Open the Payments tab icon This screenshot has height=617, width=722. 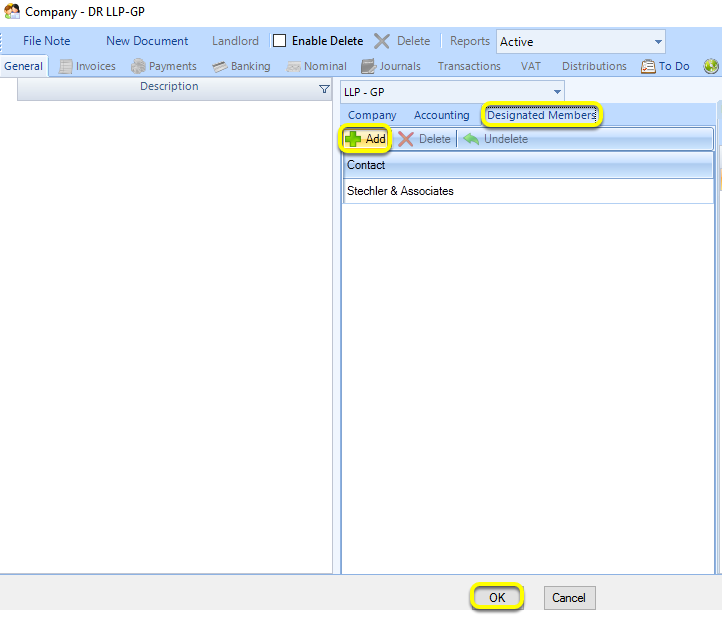click(x=138, y=66)
